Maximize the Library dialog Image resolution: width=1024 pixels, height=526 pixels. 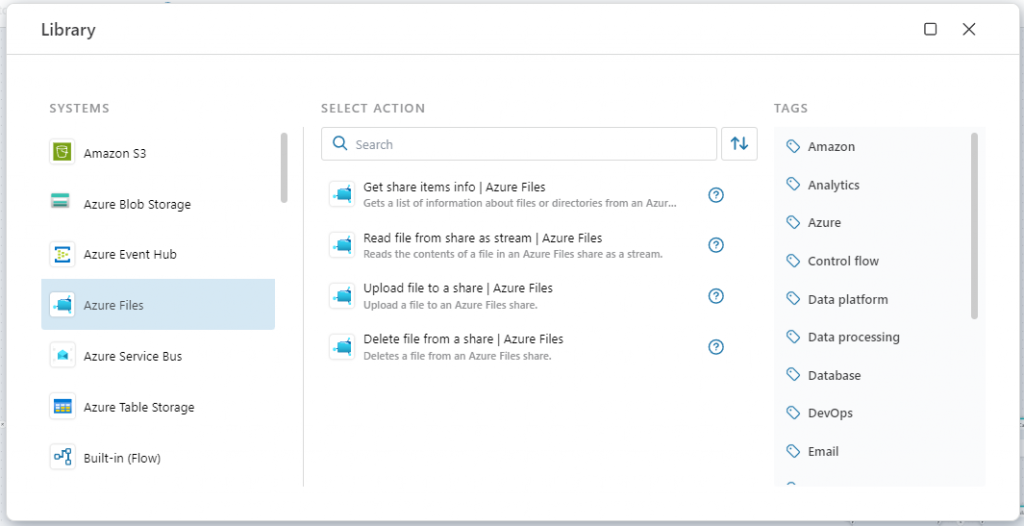[x=931, y=29]
